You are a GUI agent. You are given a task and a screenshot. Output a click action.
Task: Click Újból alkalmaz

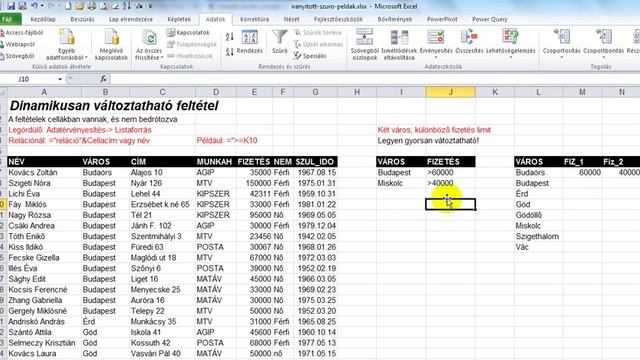pos(318,44)
